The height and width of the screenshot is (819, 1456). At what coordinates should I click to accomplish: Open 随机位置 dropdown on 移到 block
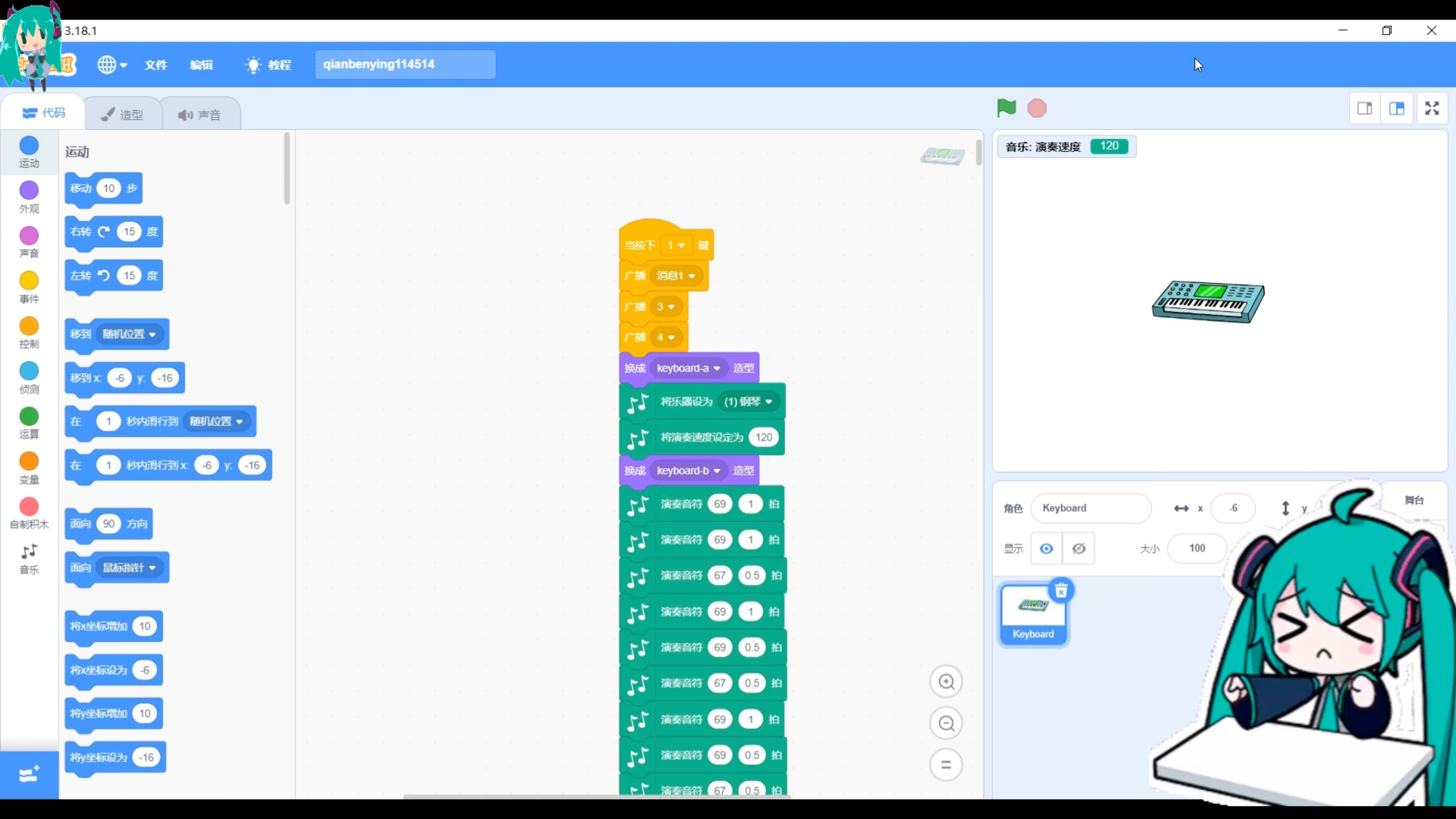coord(129,334)
